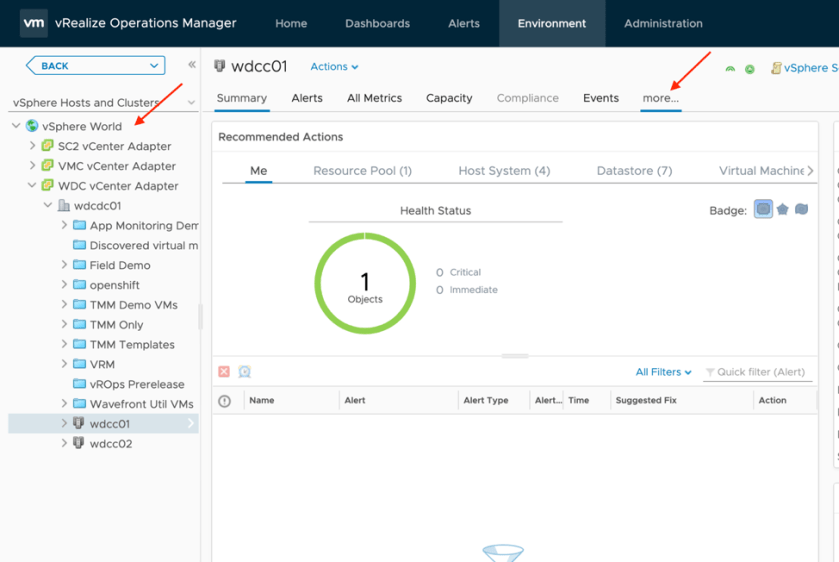The height and width of the screenshot is (562, 839).
Task: Expand the TMM Demo VMs folder
Action: tap(64, 305)
